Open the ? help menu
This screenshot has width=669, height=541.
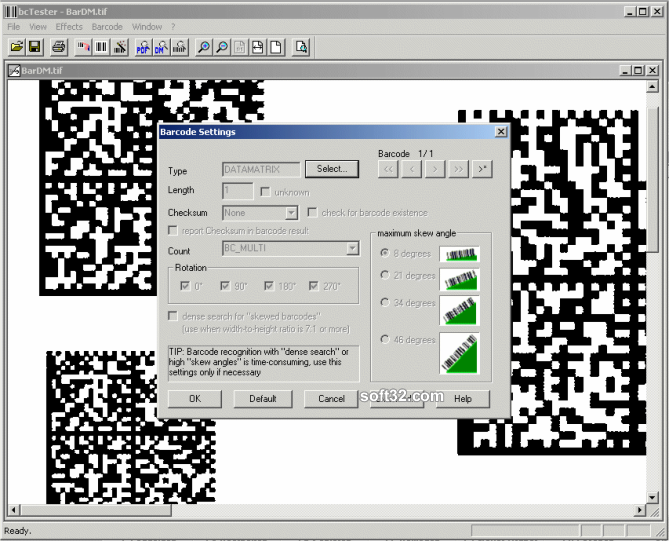coord(173,27)
